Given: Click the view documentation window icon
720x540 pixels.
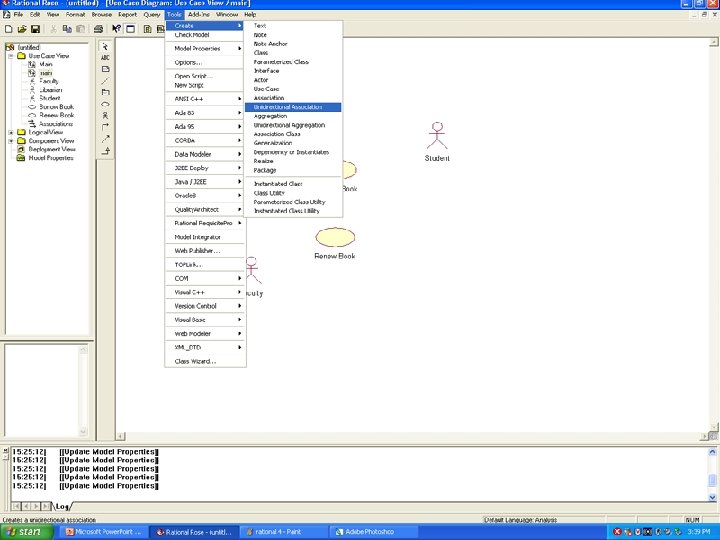Looking at the screenshot, I should pyautogui.click(x=130, y=29).
